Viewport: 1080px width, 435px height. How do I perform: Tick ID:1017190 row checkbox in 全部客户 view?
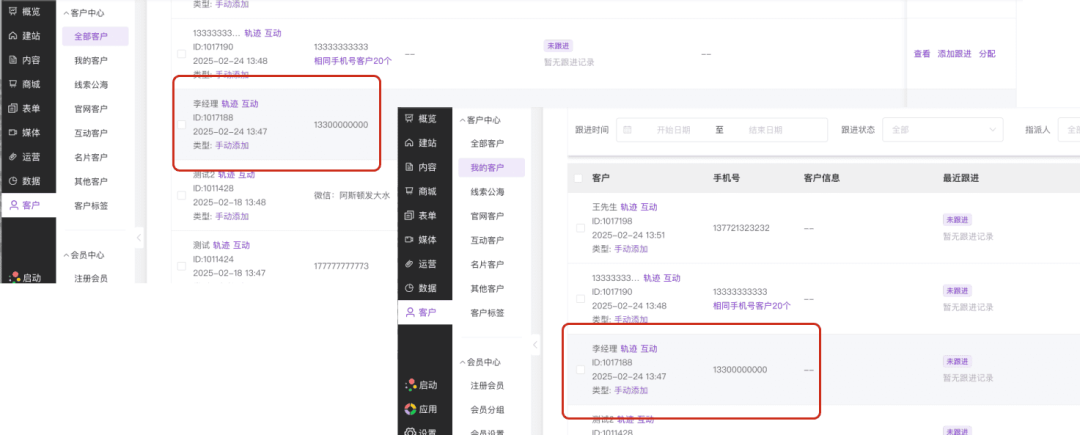(x=181, y=54)
